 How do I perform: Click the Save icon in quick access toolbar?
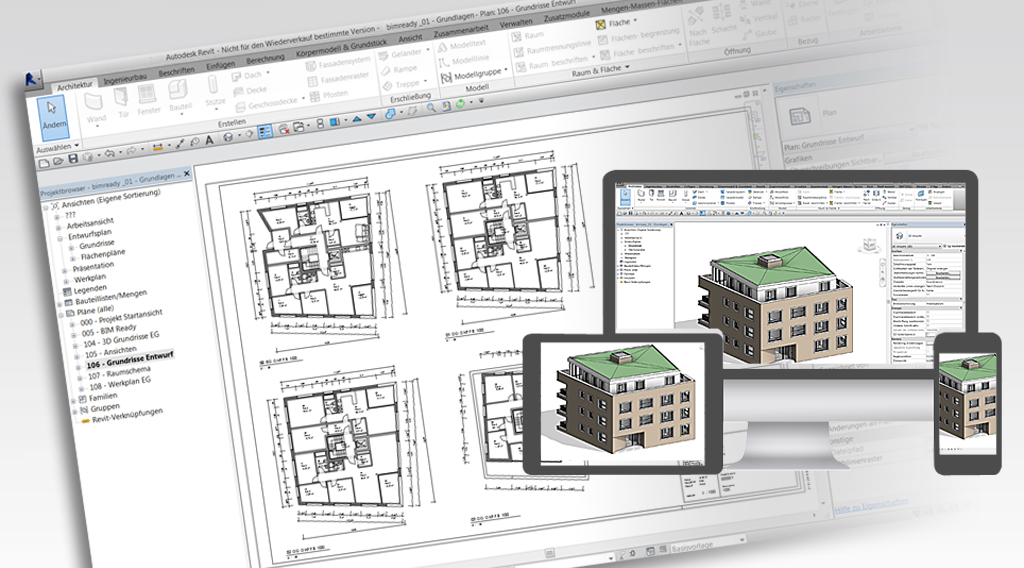coord(73,158)
